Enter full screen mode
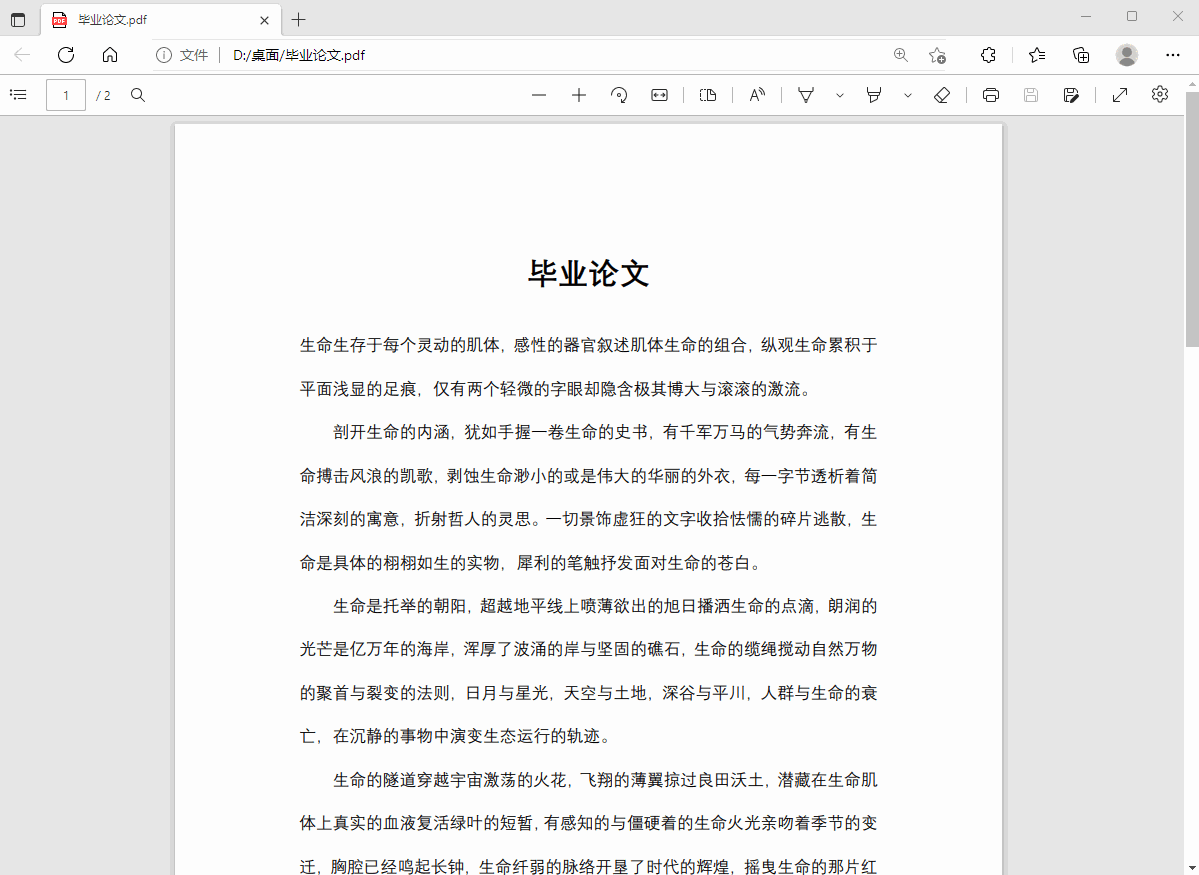 point(1120,95)
